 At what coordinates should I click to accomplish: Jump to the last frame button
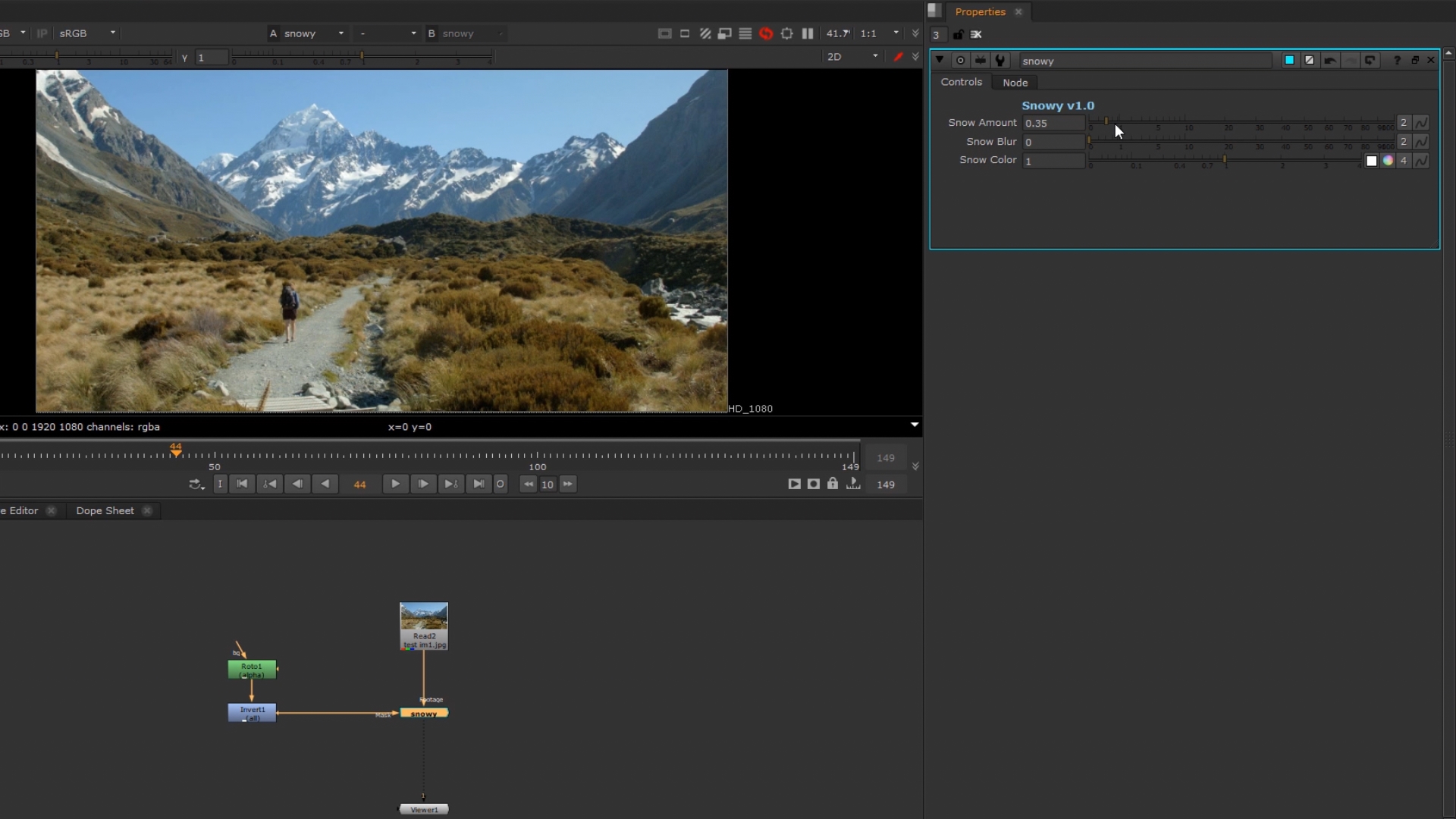479,485
